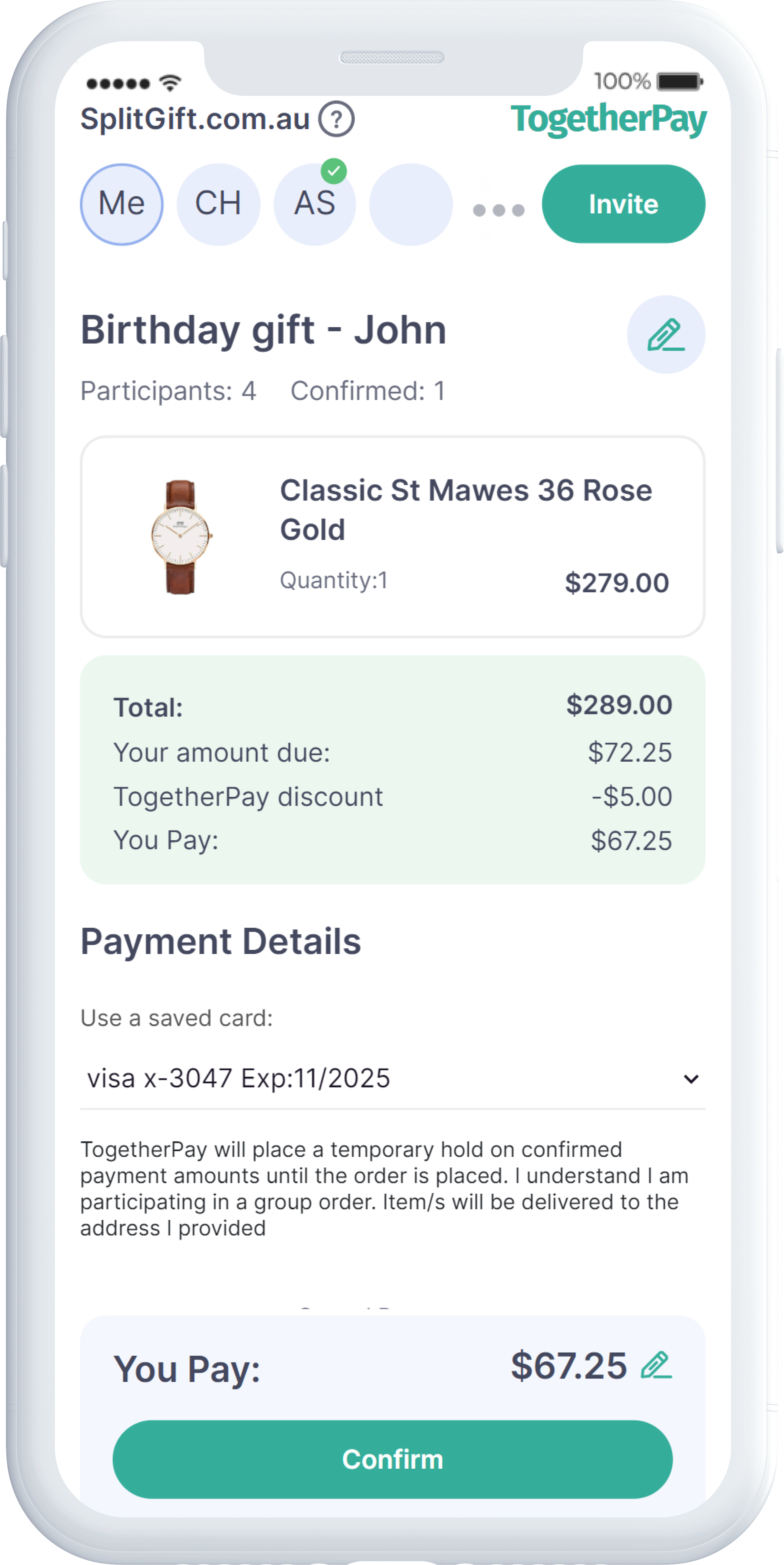Confirm the payment
The image size is (784, 1565).
pyautogui.click(x=392, y=1459)
